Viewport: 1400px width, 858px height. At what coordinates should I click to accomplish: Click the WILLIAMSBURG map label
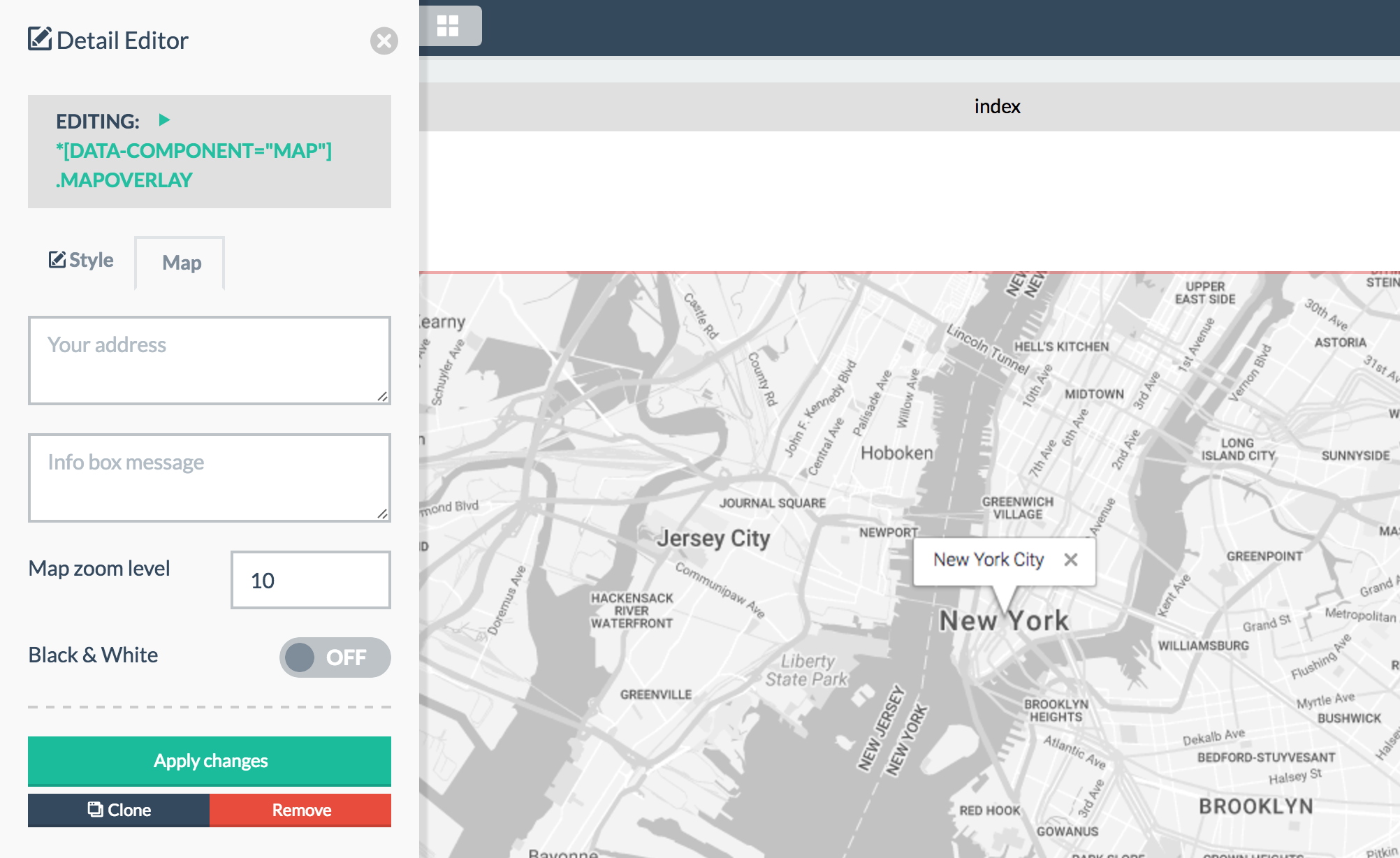click(1204, 646)
